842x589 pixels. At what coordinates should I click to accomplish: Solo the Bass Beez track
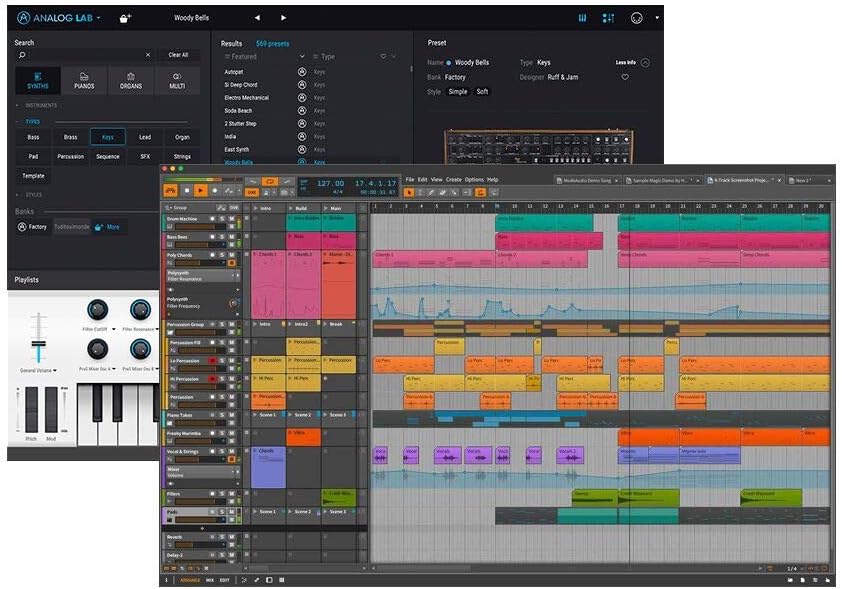point(223,236)
